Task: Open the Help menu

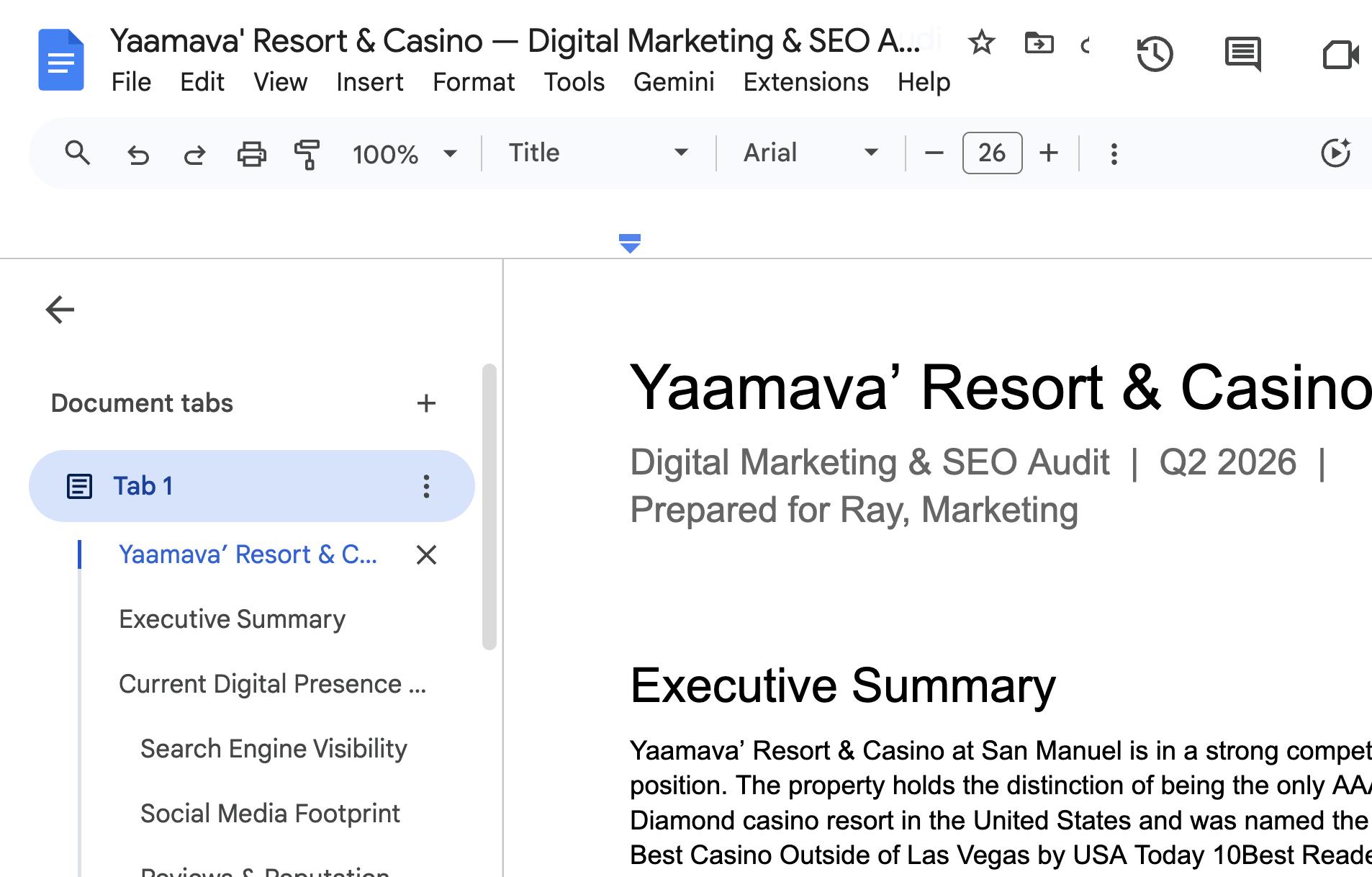Action: point(924,82)
